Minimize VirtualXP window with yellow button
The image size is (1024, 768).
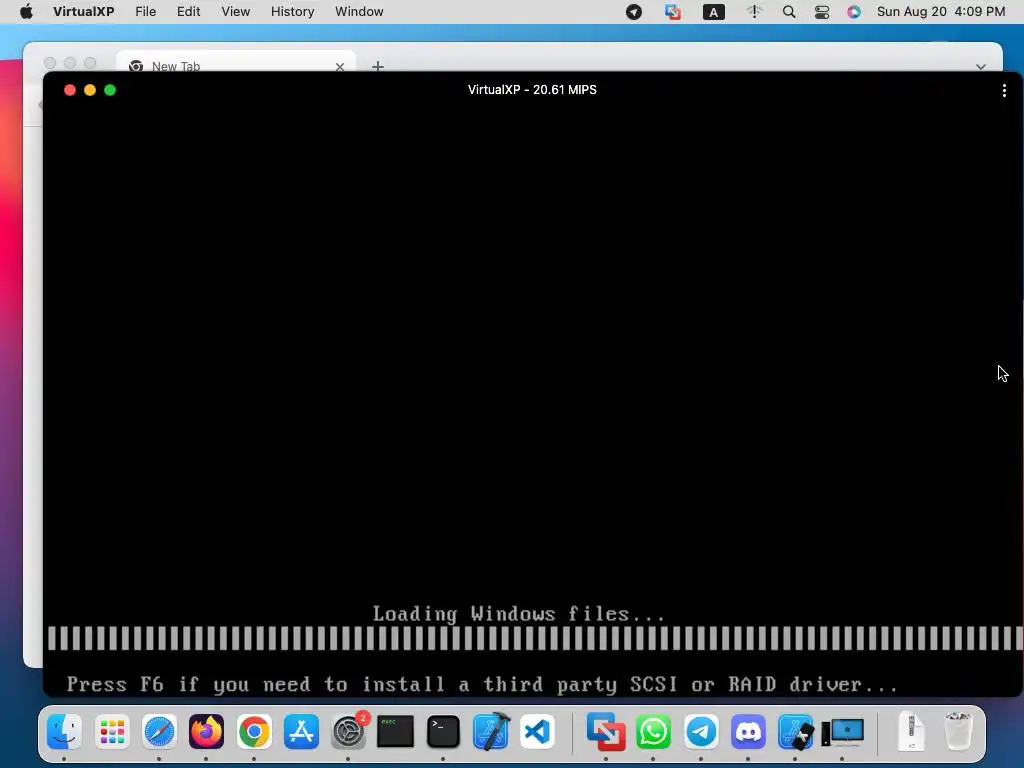point(90,90)
